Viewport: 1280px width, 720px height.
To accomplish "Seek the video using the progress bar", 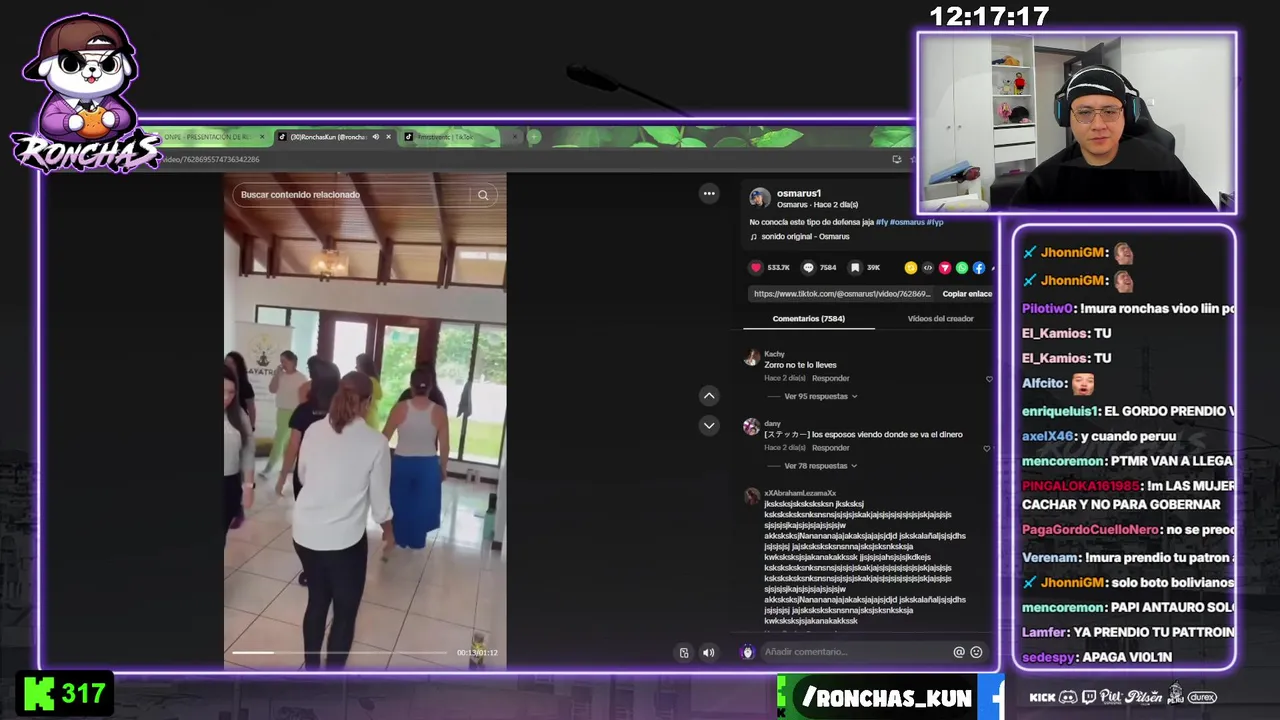I will [x=340, y=653].
